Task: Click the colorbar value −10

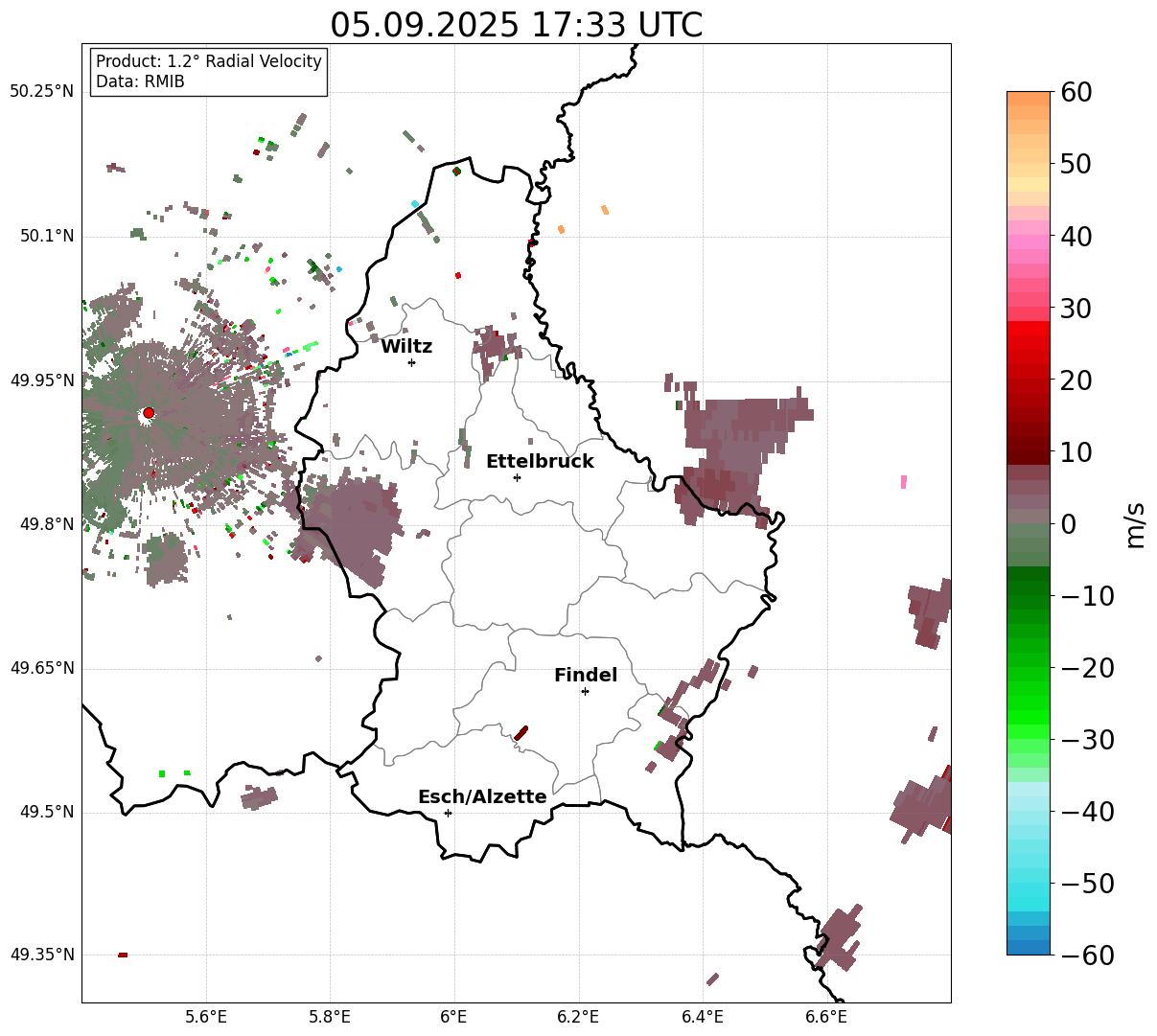Action: tap(1087, 595)
